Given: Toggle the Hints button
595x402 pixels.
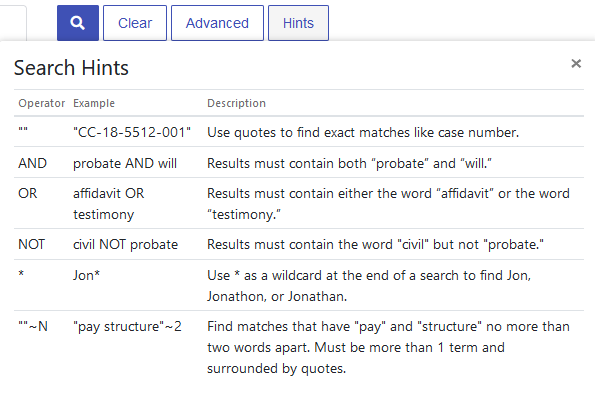Looking at the screenshot, I should coord(298,23).
